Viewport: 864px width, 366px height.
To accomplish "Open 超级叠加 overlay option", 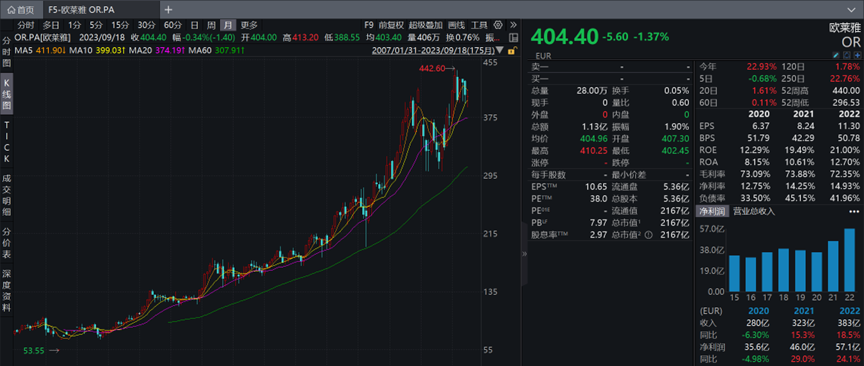I will (425, 25).
